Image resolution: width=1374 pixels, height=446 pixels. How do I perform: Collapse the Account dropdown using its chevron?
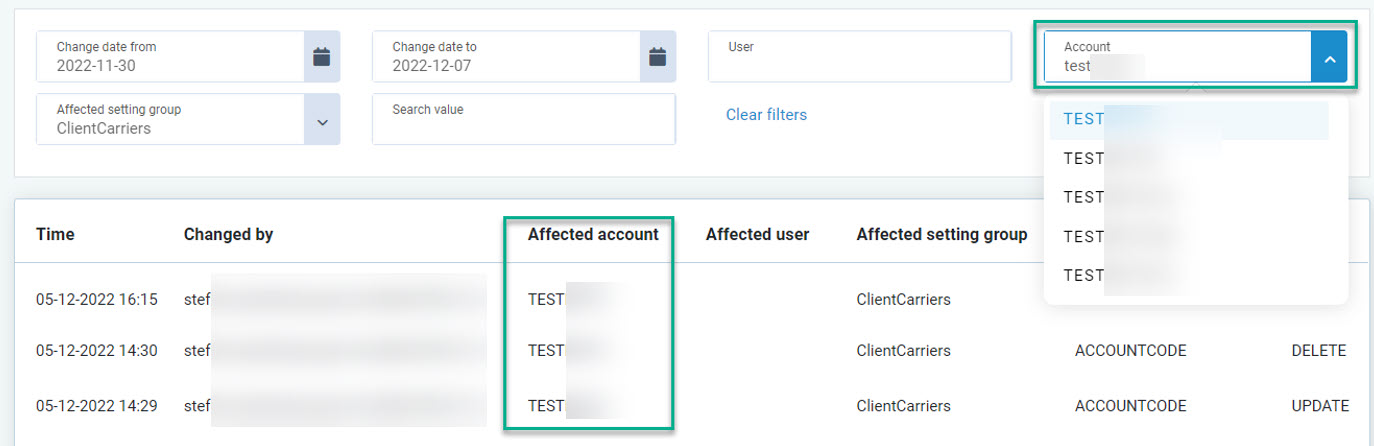click(x=1329, y=59)
